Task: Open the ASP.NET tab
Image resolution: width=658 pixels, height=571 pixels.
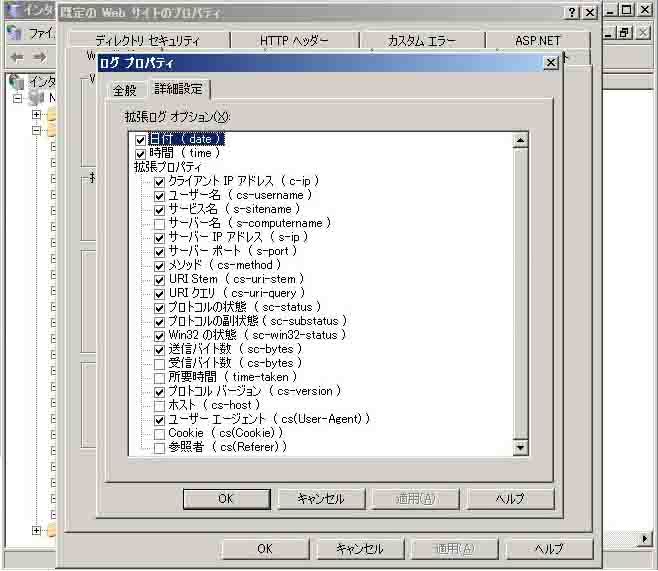Action: [x=538, y=41]
